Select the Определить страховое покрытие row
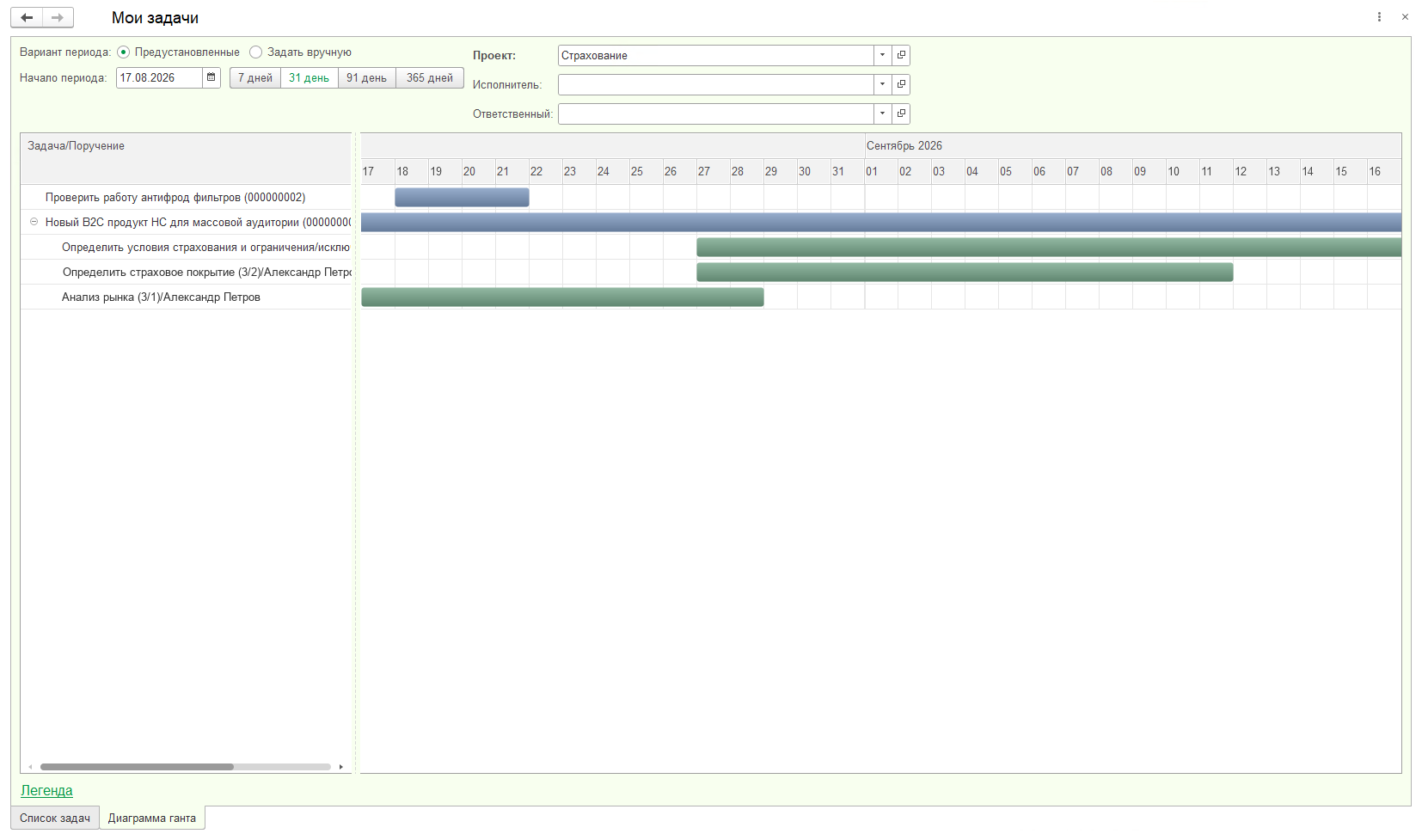This screenshot has width=1428, height=840. tap(186, 272)
